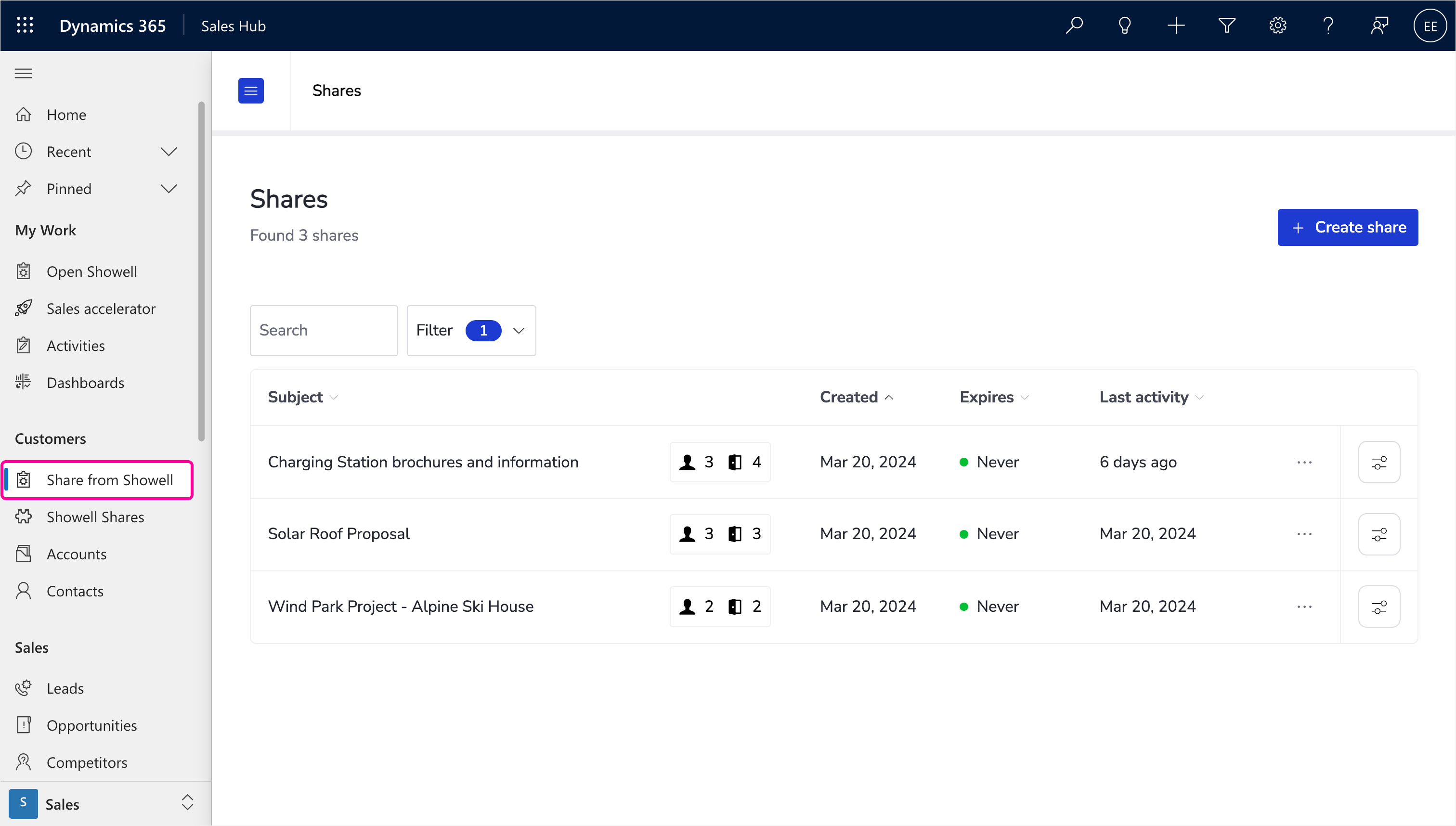Click the Search shares input field
Screen dimensions: 1456x826
tap(324, 330)
